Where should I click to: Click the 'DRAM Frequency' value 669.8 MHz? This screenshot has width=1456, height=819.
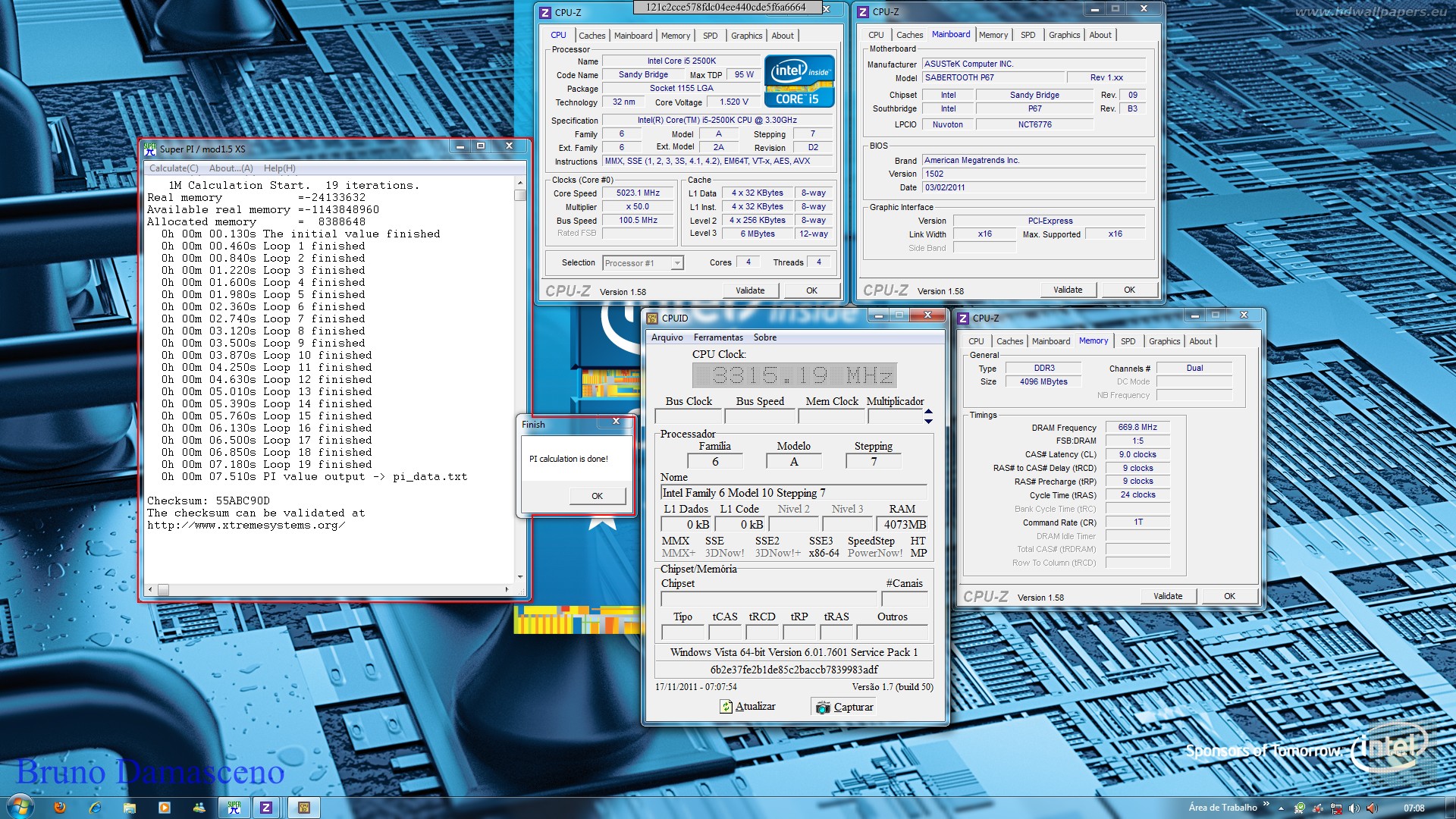[x=1137, y=428]
